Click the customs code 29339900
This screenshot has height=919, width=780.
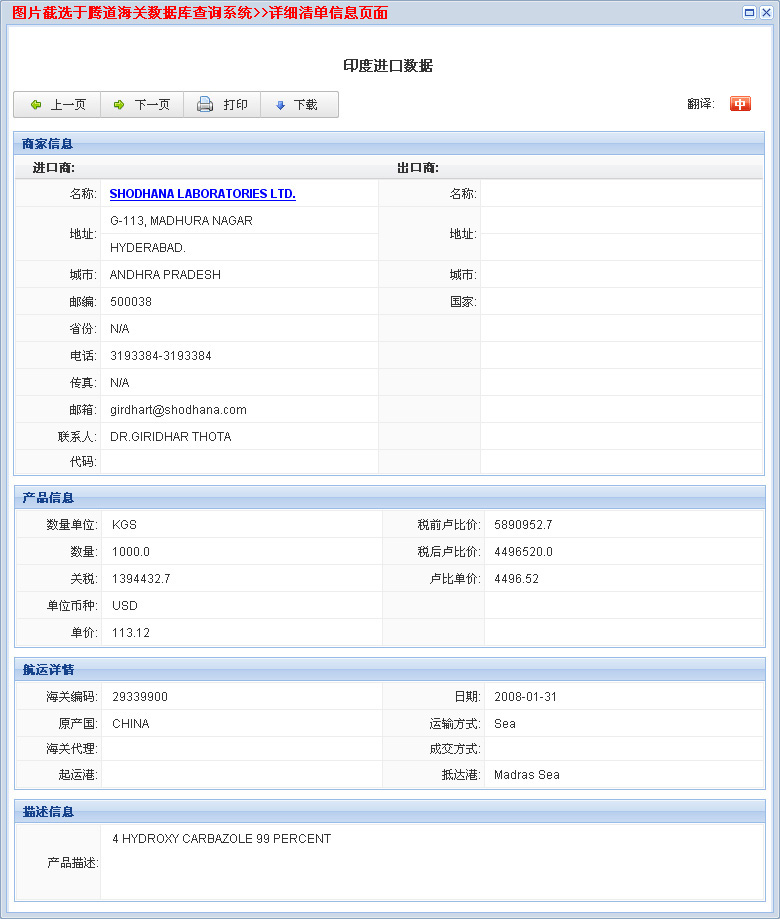(140, 697)
